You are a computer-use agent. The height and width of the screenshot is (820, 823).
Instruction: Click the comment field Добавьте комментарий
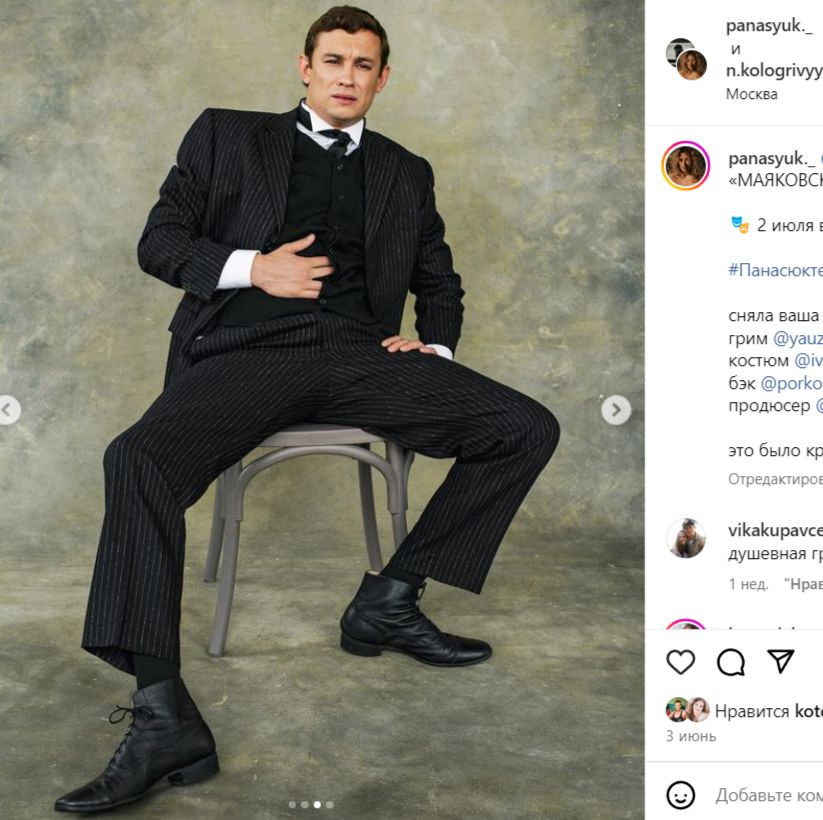(768, 795)
